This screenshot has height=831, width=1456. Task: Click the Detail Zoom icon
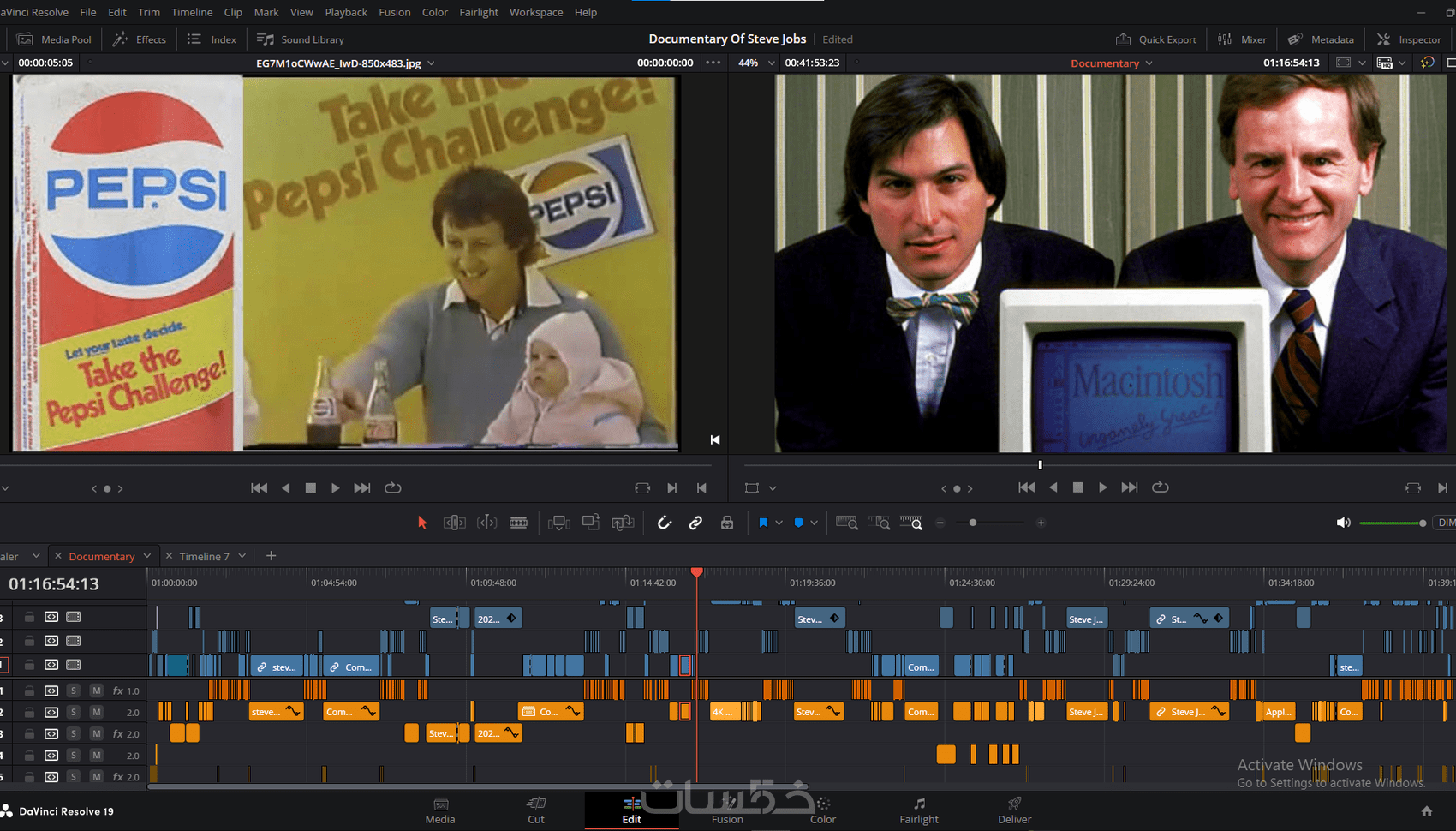point(880,523)
